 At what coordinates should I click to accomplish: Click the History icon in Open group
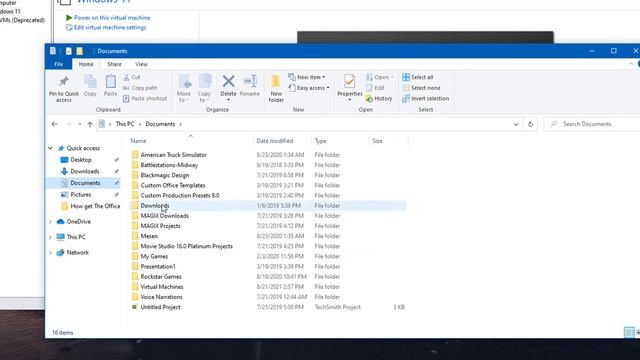[x=369, y=98]
